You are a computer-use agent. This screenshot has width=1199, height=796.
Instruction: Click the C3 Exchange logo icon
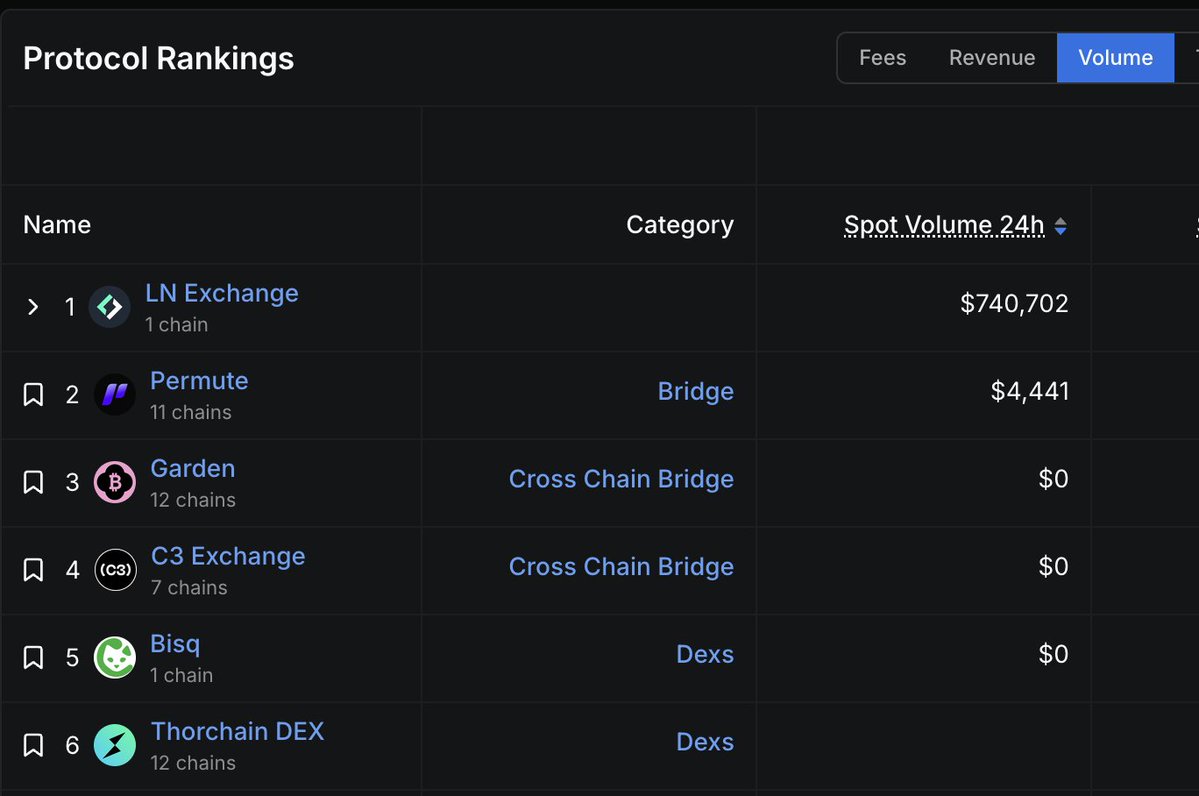[x=115, y=570]
